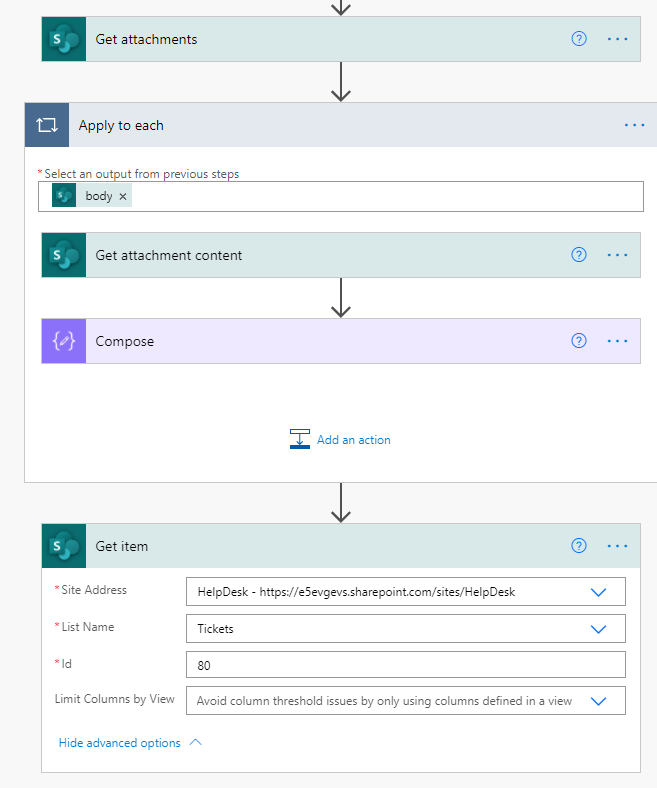Click the SharePoint icon on Get attachments
657x788 pixels.
click(63, 40)
